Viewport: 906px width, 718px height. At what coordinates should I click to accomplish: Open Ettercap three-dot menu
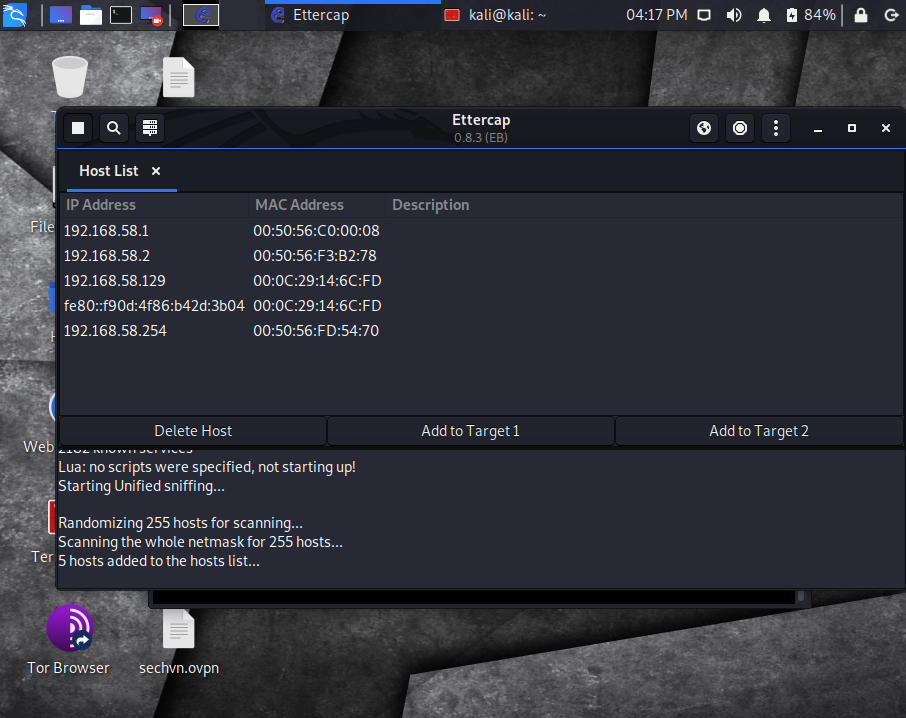(775, 128)
